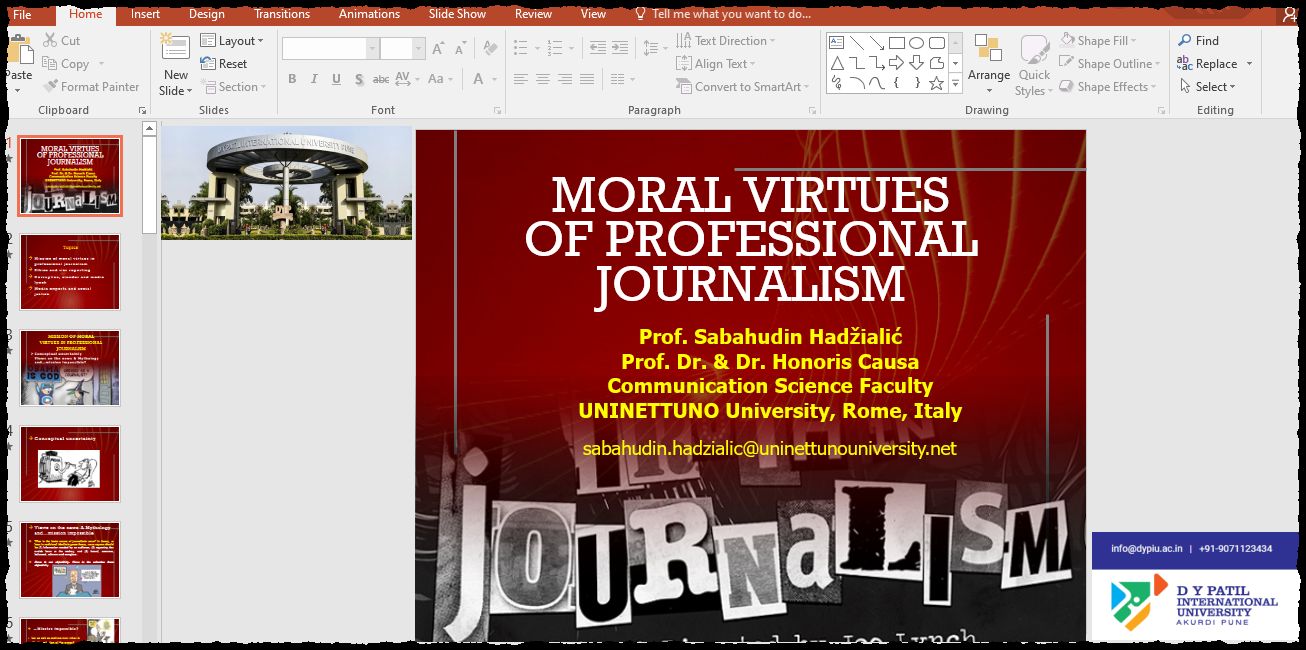Pick the Text Box shape in the gallery
1306x650 pixels.
(836, 43)
